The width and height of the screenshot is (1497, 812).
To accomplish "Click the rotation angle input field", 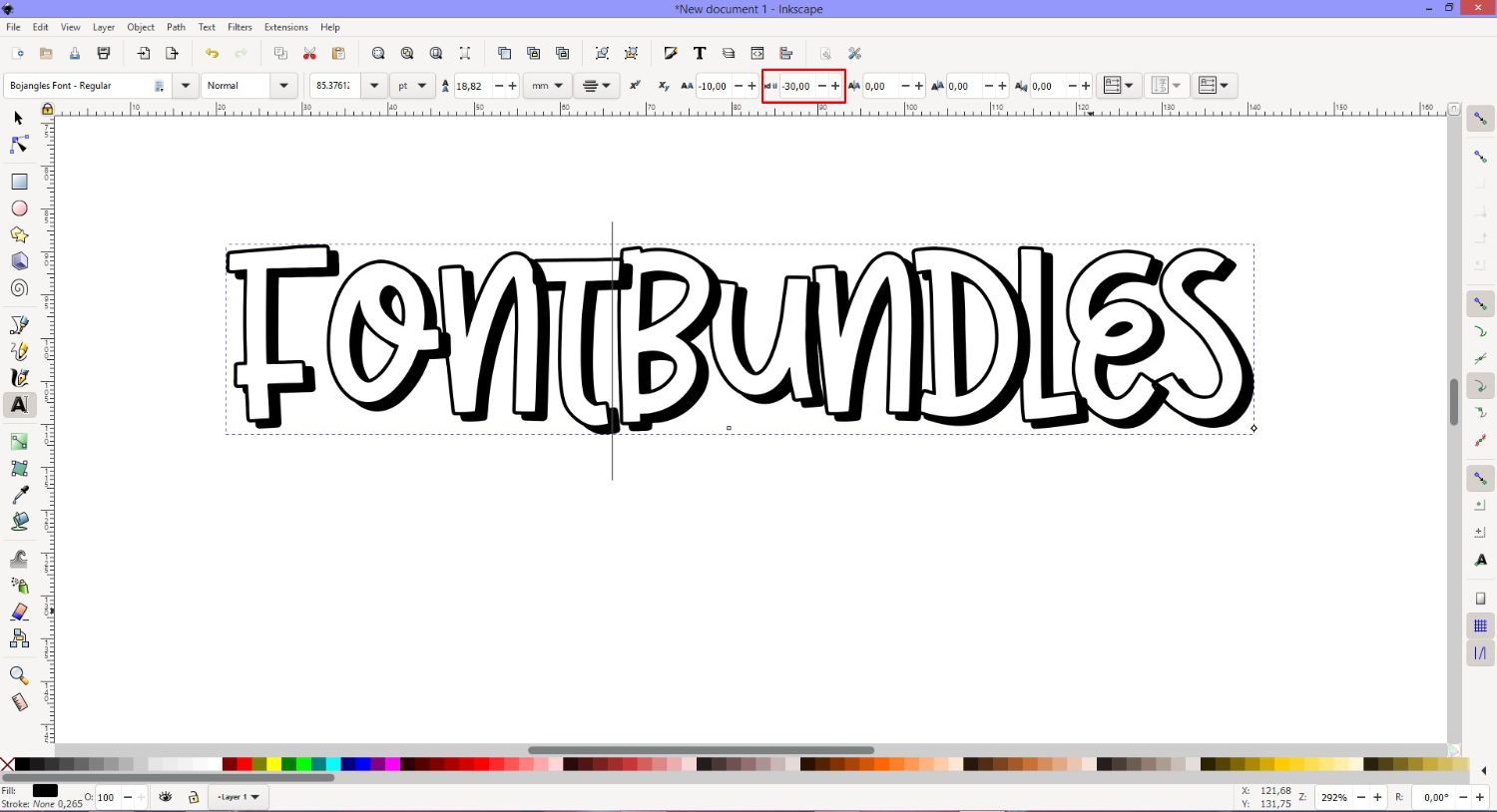I will [x=1435, y=797].
